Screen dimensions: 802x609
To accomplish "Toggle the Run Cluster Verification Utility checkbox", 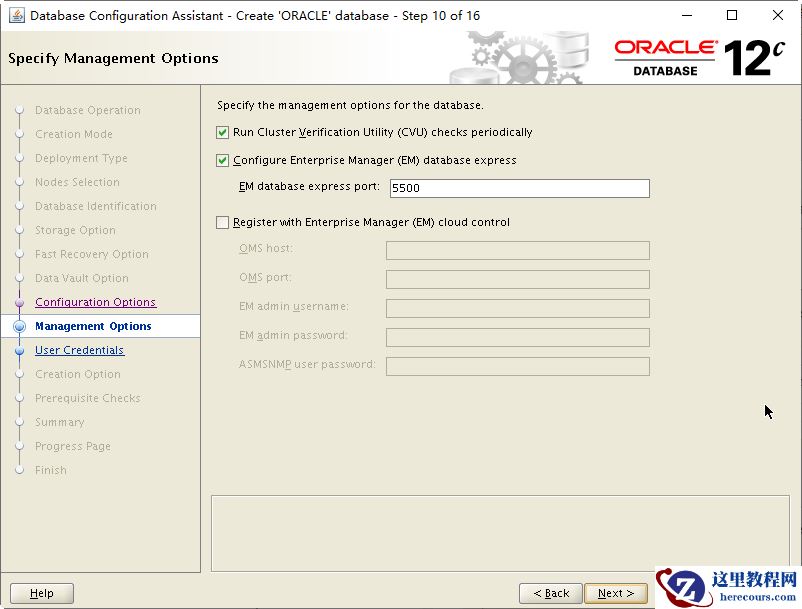I will pos(222,132).
